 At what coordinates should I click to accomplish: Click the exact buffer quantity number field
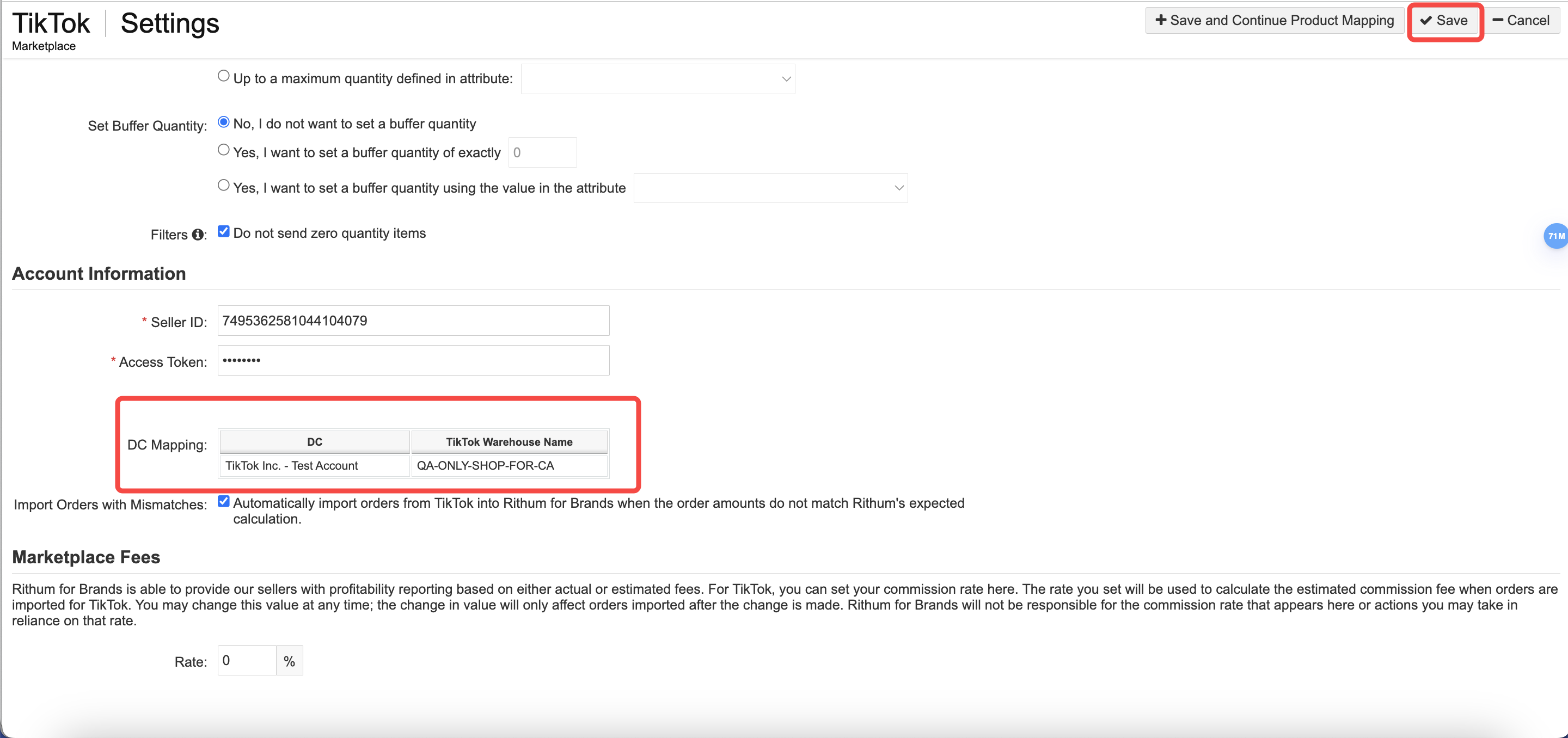pos(542,153)
